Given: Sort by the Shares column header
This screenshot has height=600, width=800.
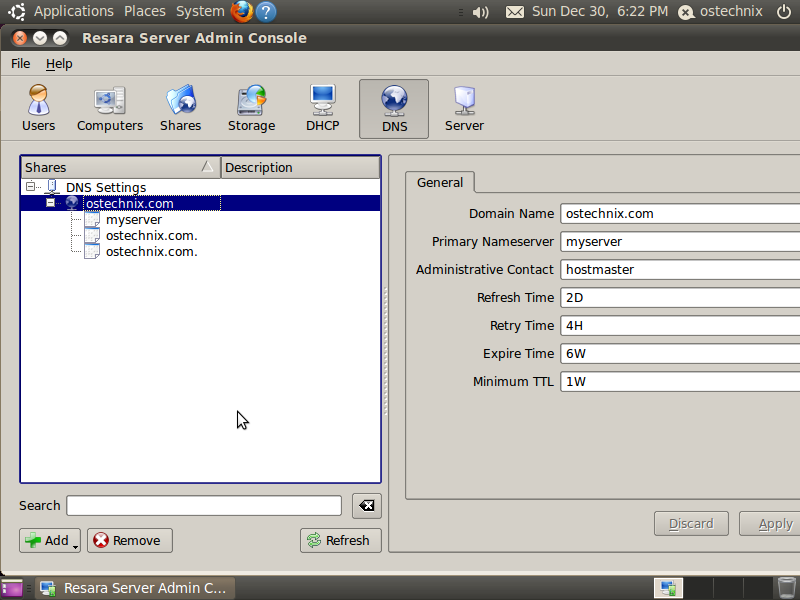Looking at the screenshot, I should pos(120,167).
